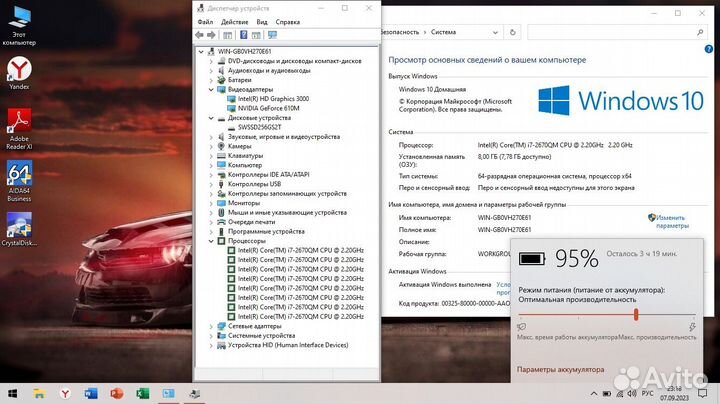The height and width of the screenshot is (404, 720).
Task: Expand the Контроллеры USB category
Action: [x=211, y=184]
